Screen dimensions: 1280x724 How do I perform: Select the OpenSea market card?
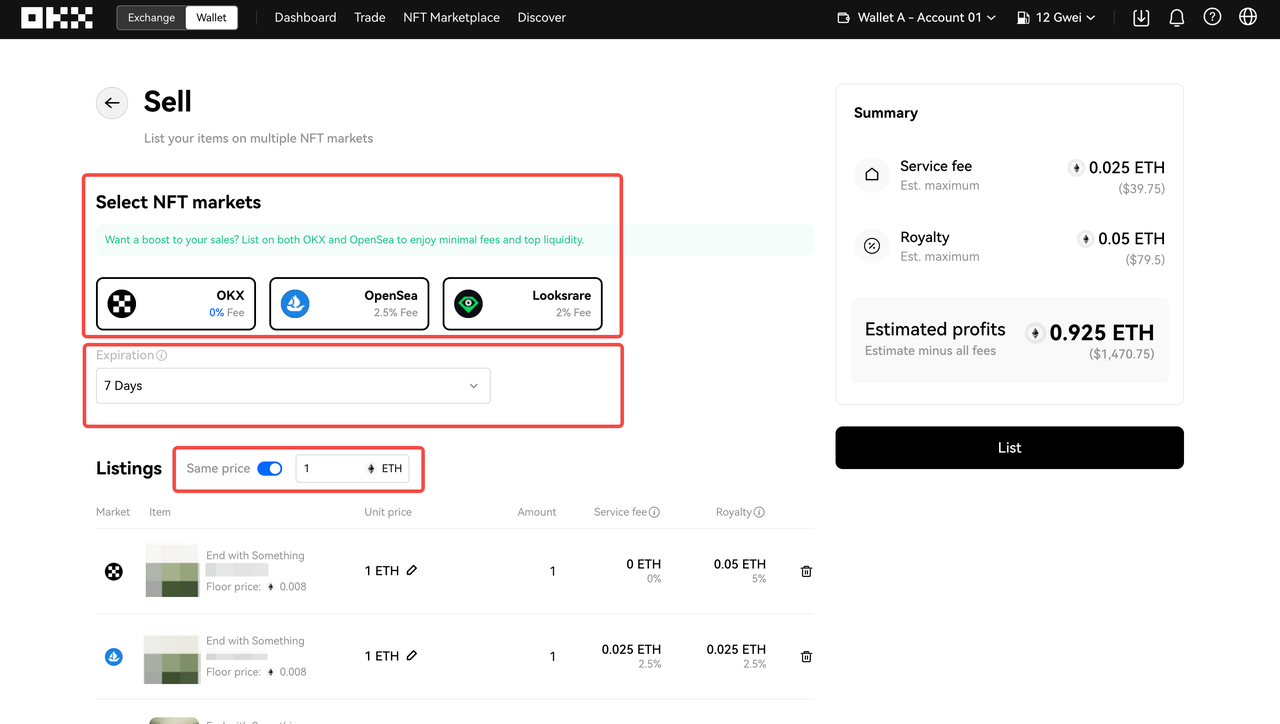(349, 304)
